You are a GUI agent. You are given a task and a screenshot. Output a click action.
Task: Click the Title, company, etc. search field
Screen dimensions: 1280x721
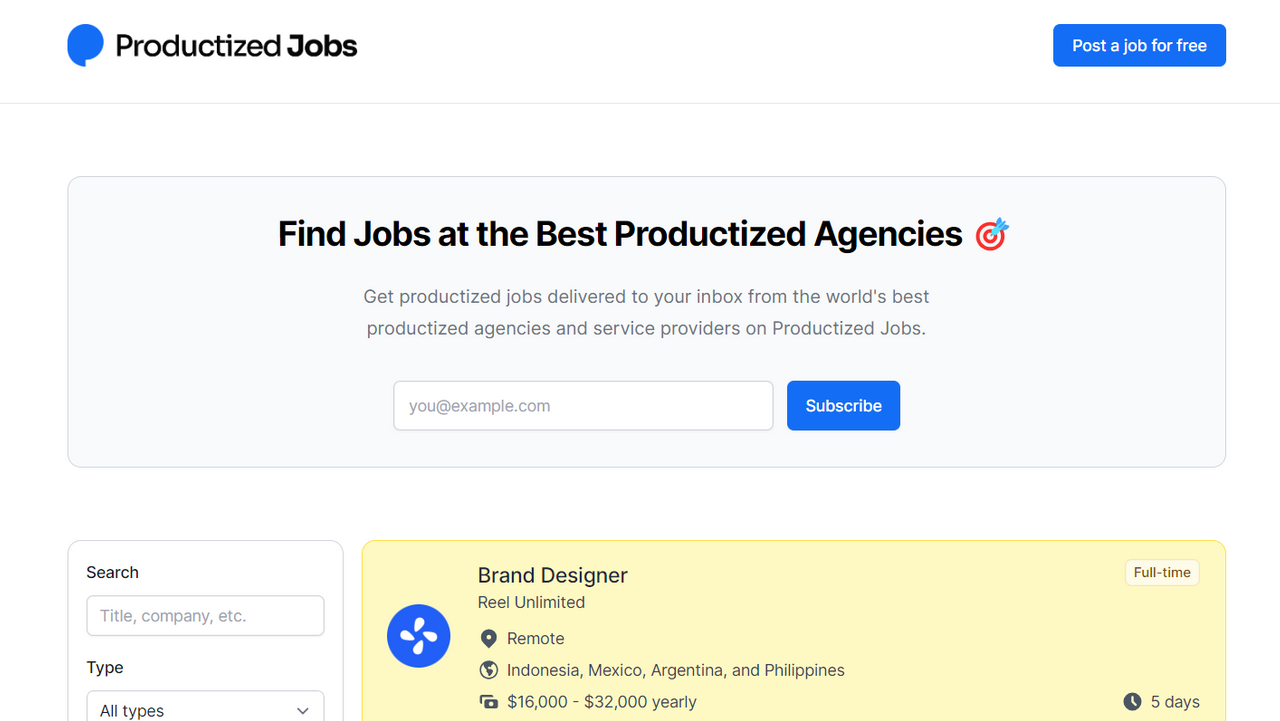coord(205,616)
